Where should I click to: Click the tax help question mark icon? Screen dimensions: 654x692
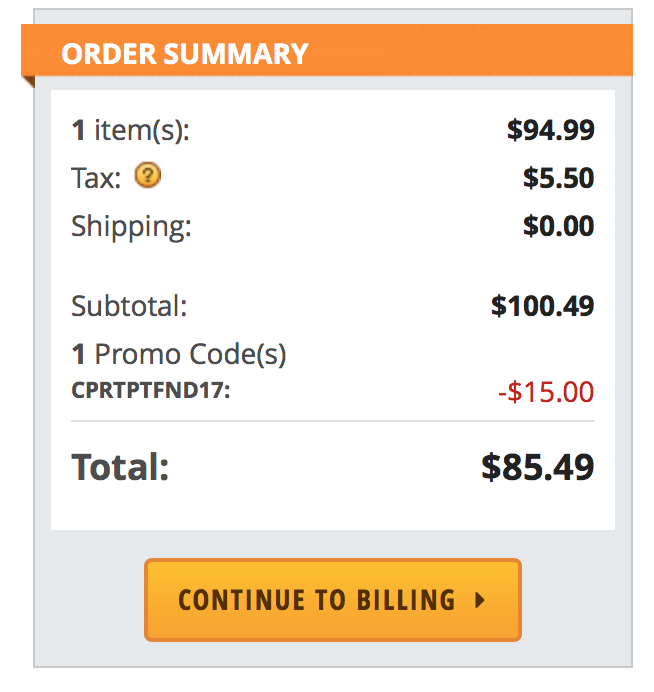(148, 177)
